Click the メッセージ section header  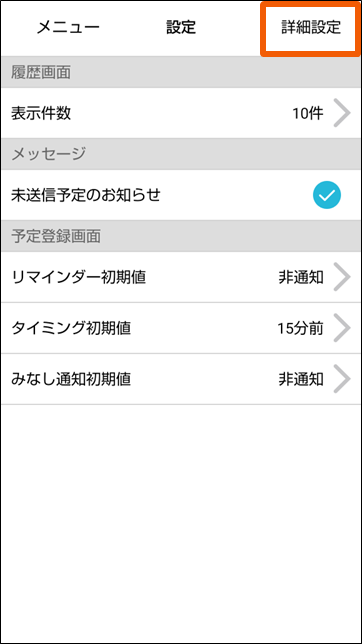tap(48, 154)
